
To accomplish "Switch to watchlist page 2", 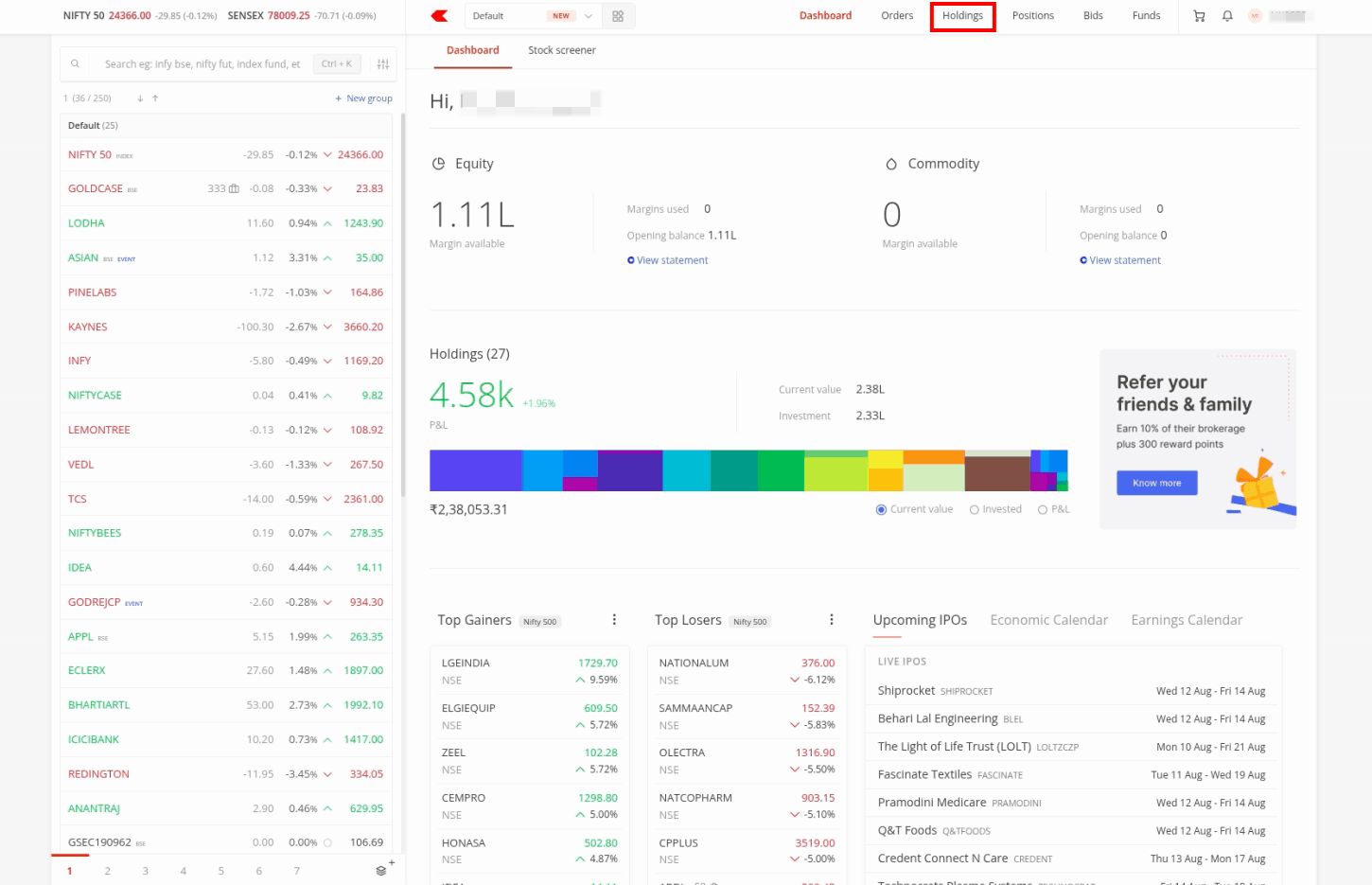I will [108, 871].
